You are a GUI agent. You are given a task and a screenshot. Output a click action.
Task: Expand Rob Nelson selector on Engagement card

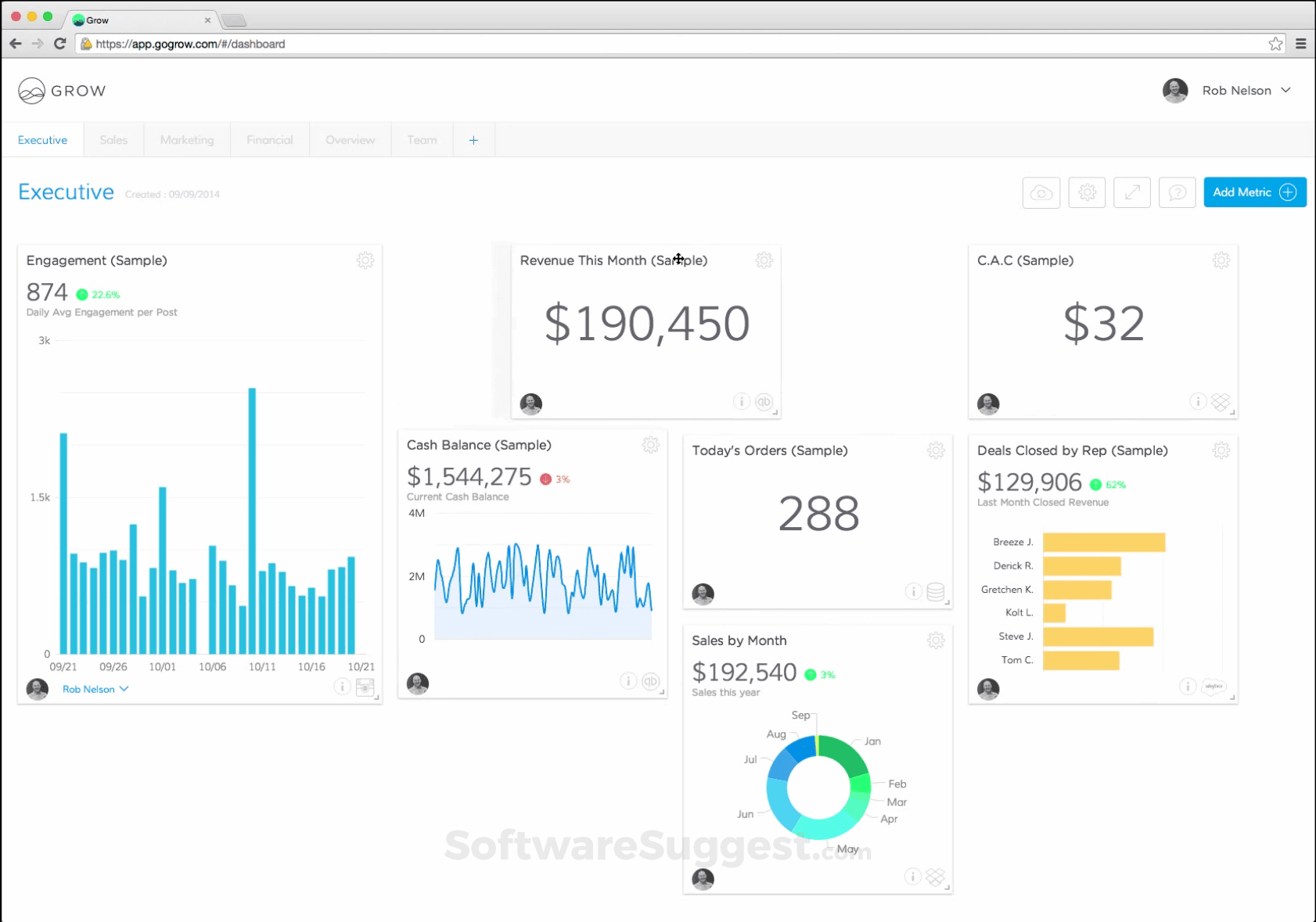[x=95, y=689]
